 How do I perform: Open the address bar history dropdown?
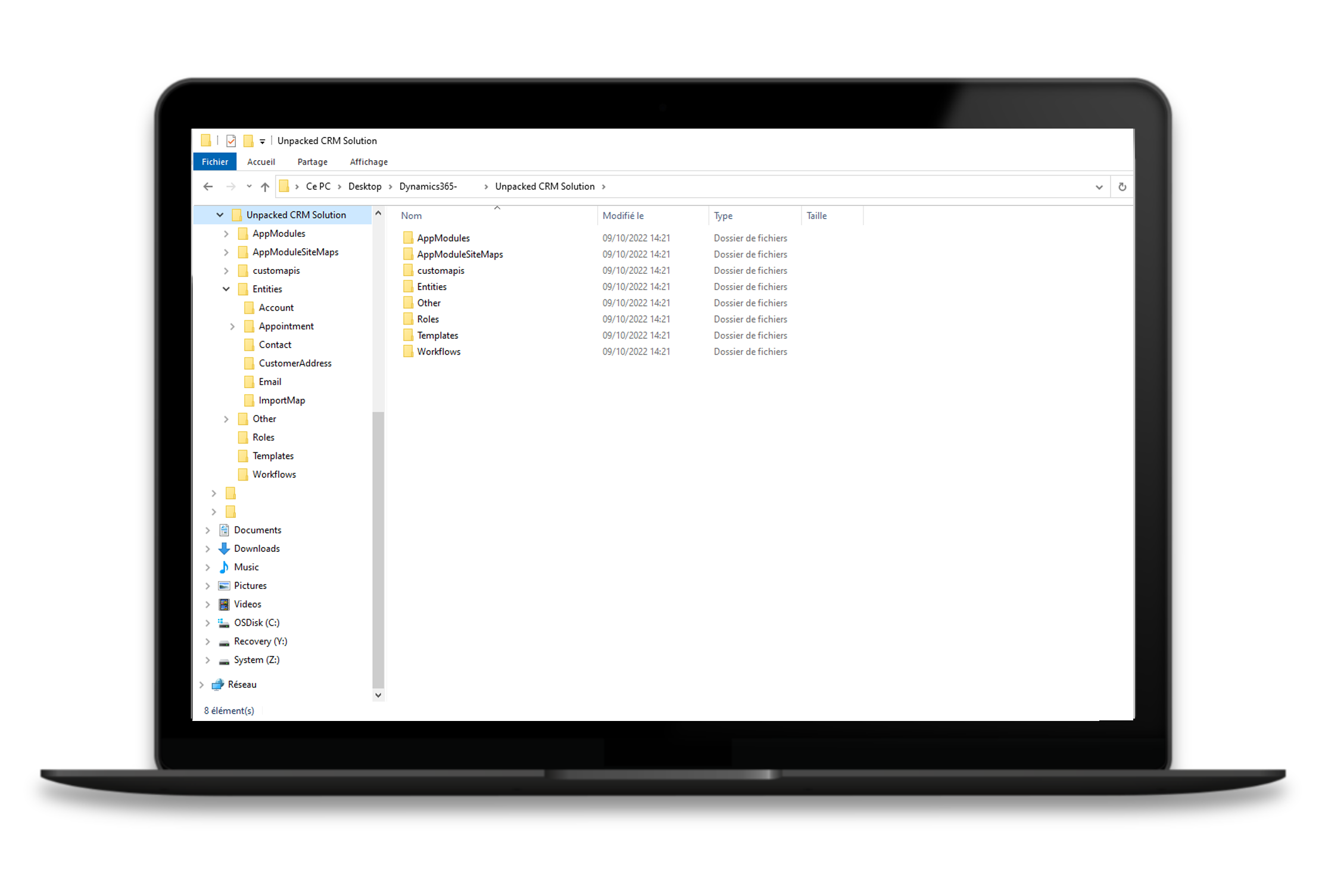pos(1099,187)
